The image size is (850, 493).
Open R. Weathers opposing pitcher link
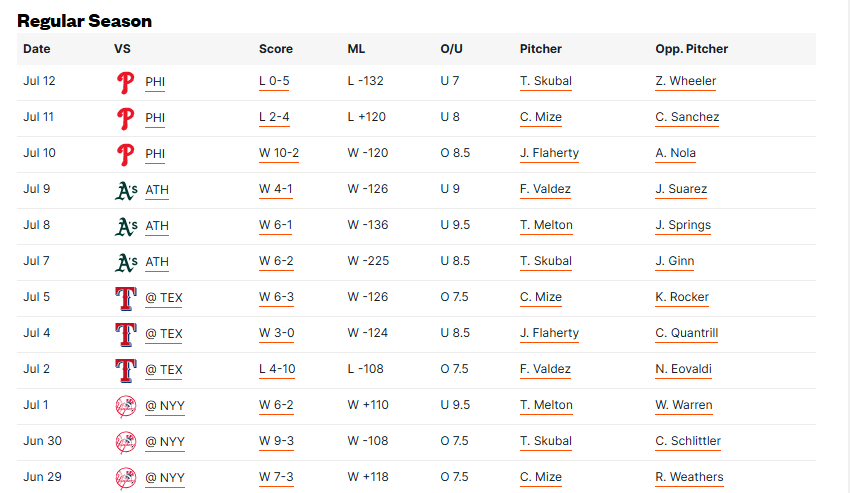click(x=690, y=477)
